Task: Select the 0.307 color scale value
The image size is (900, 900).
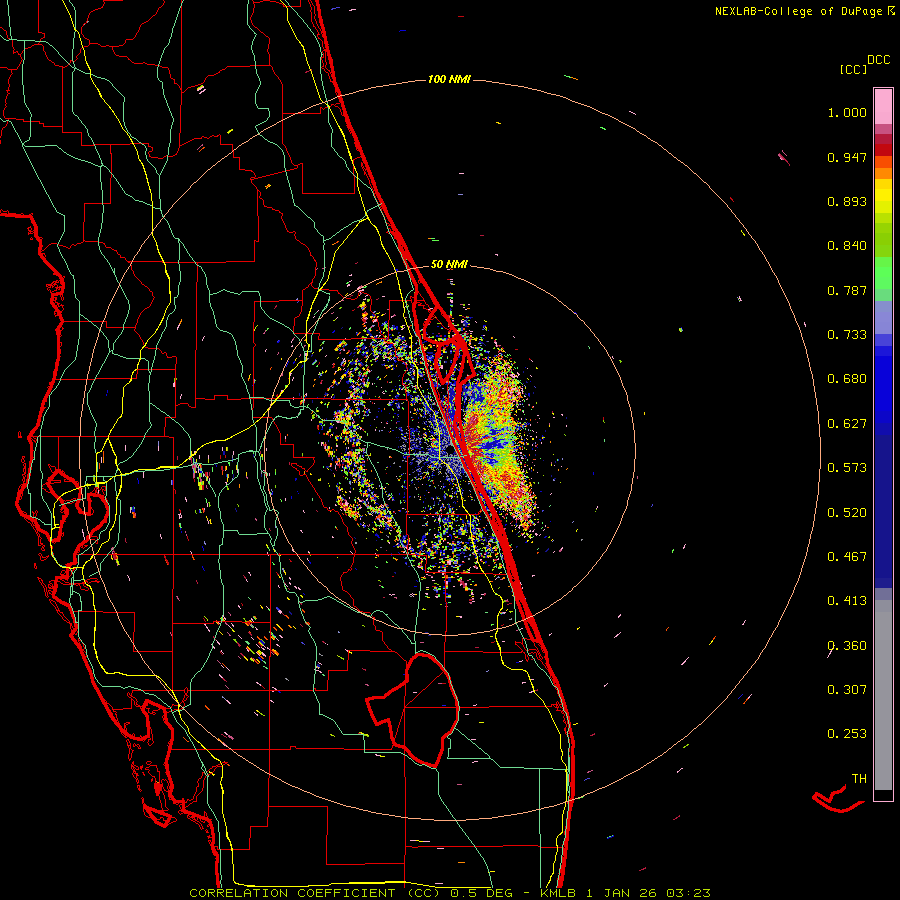Action: 847,690
